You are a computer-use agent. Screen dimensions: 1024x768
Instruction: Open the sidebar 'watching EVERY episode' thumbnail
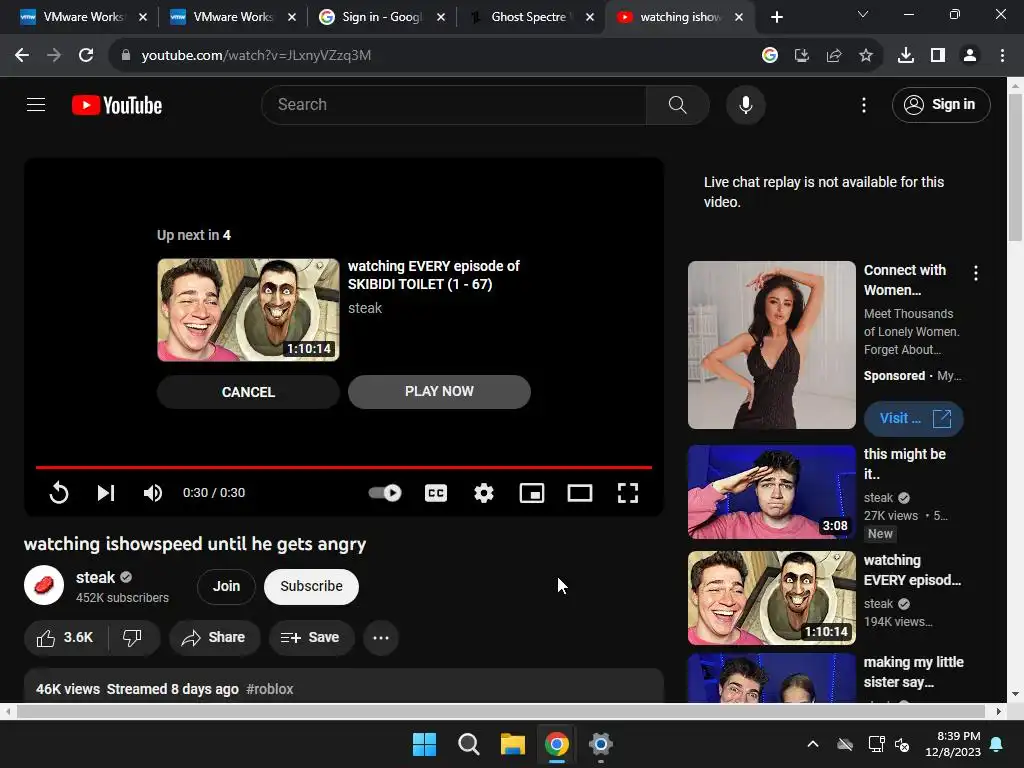click(772, 598)
